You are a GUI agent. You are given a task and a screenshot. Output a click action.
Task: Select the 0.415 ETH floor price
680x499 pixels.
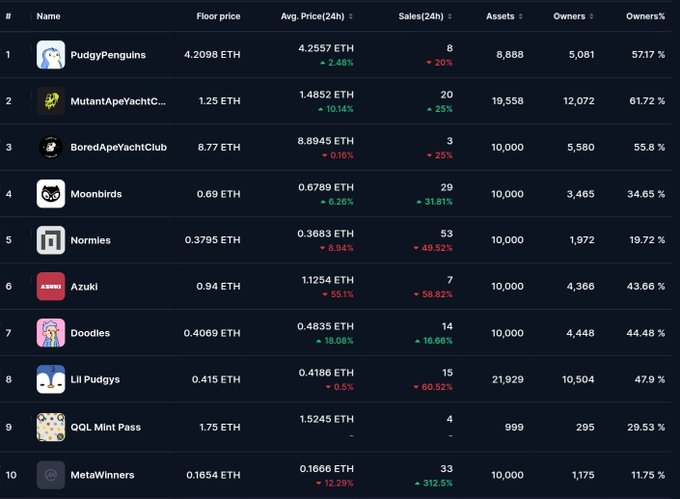(x=216, y=379)
